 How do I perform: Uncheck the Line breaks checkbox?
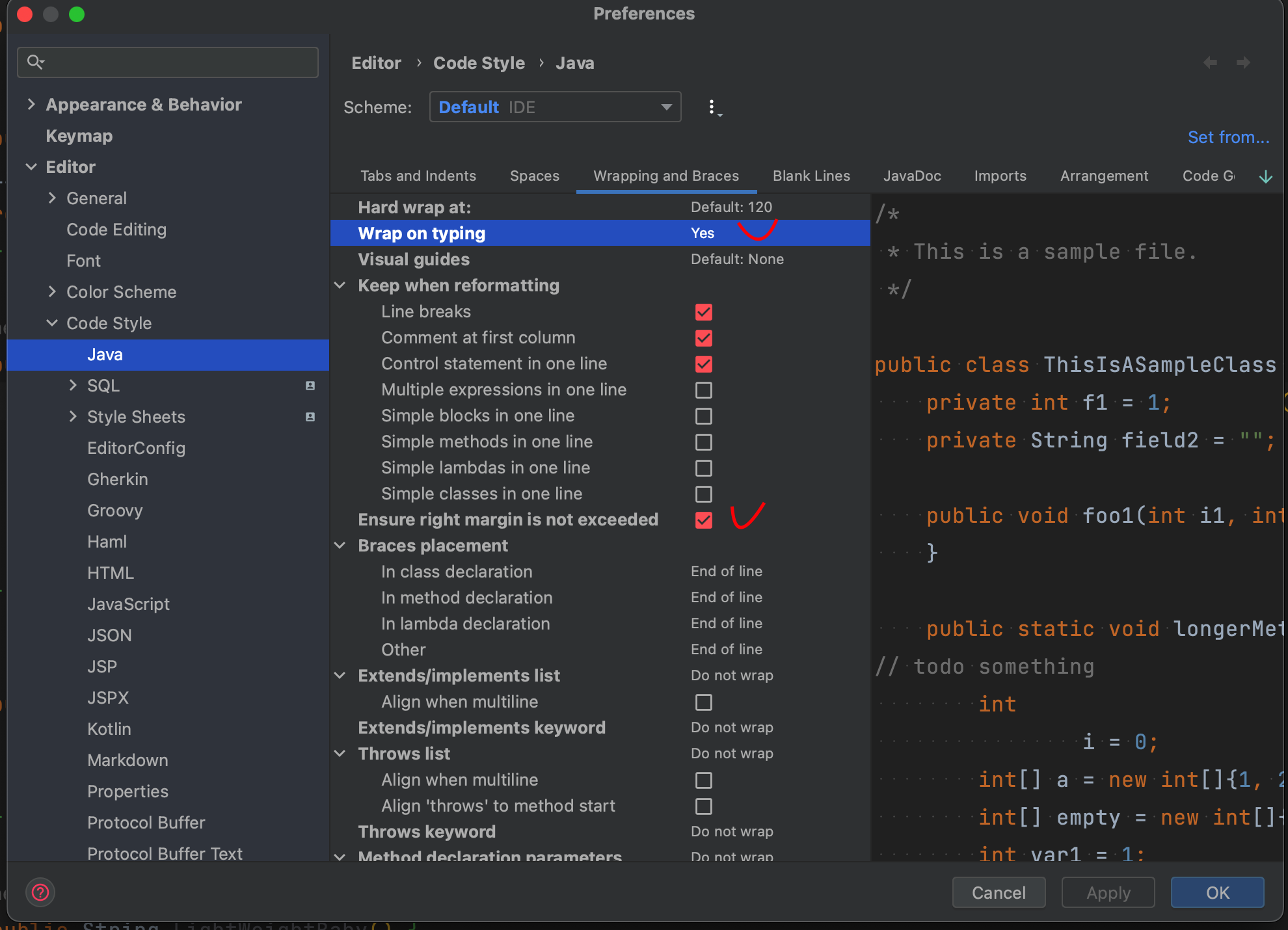(x=703, y=312)
